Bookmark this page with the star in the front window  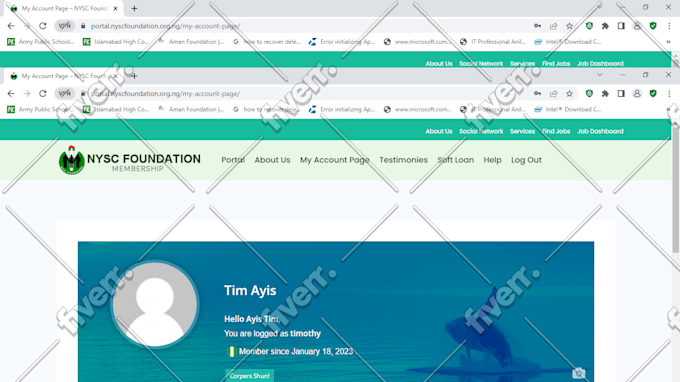coord(569,94)
